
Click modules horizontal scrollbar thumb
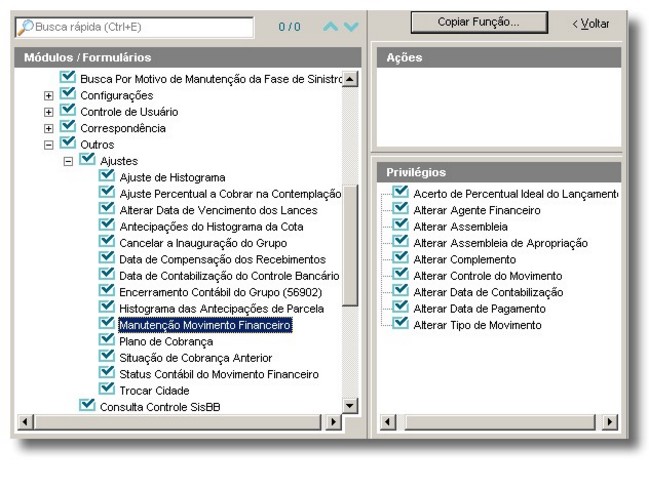(x=178, y=422)
